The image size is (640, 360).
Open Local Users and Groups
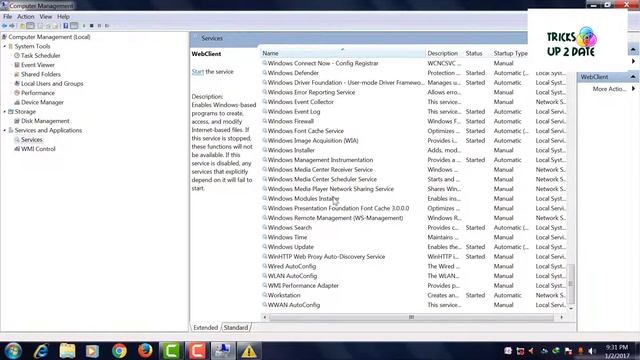click(x=52, y=84)
